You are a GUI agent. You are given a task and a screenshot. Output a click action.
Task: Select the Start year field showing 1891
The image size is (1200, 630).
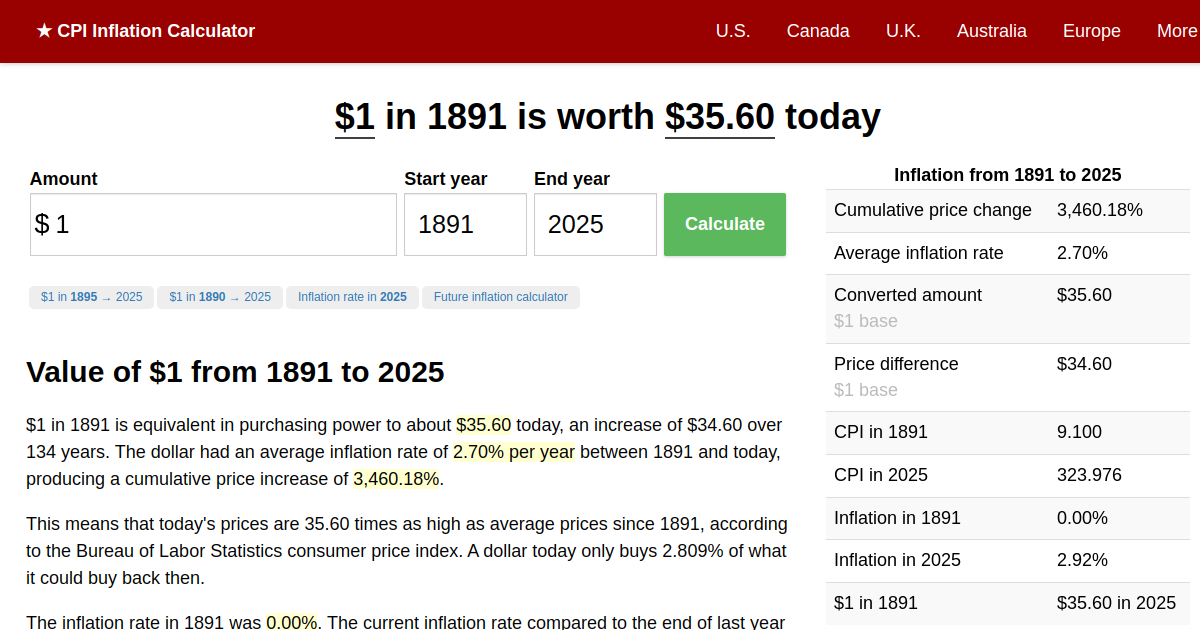465,224
